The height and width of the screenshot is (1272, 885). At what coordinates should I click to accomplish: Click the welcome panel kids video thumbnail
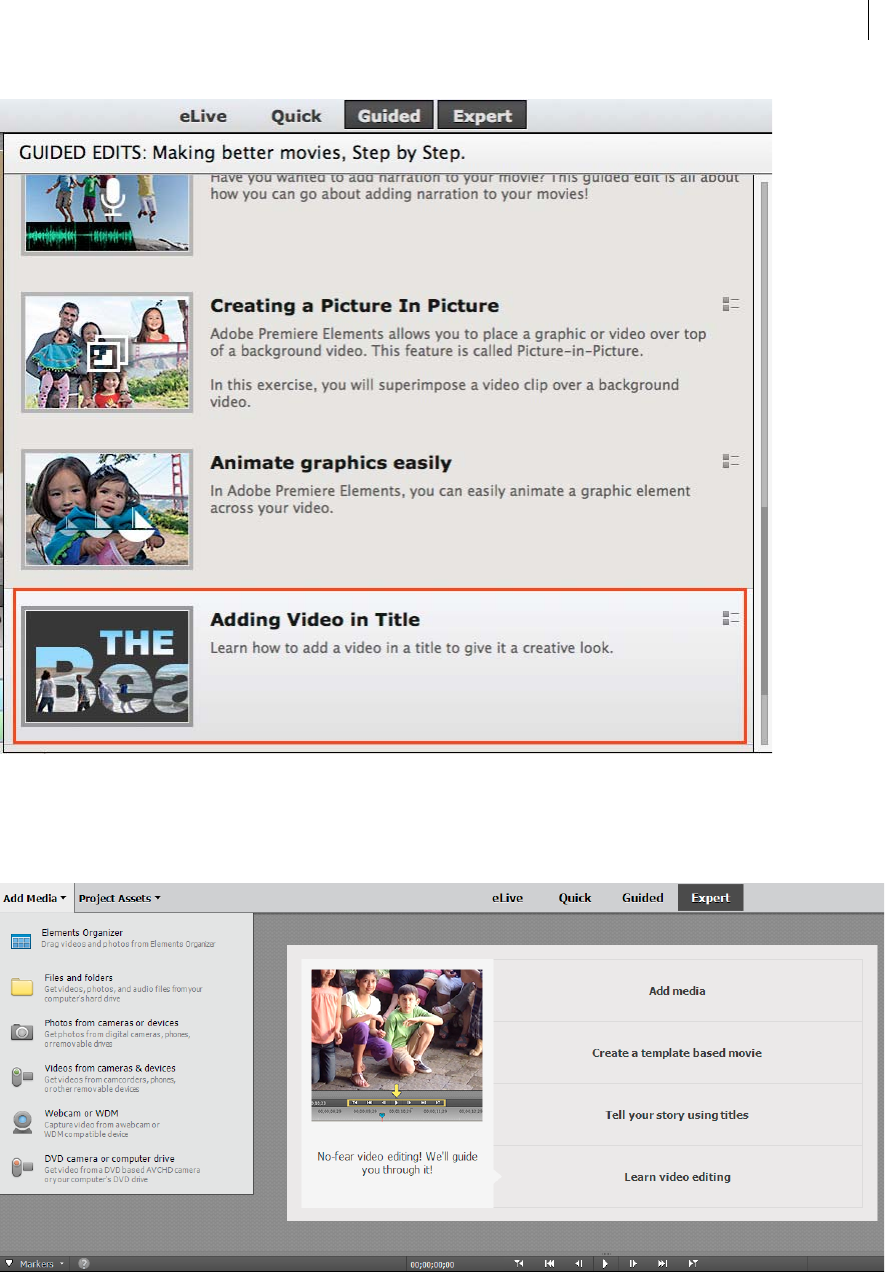396,1044
